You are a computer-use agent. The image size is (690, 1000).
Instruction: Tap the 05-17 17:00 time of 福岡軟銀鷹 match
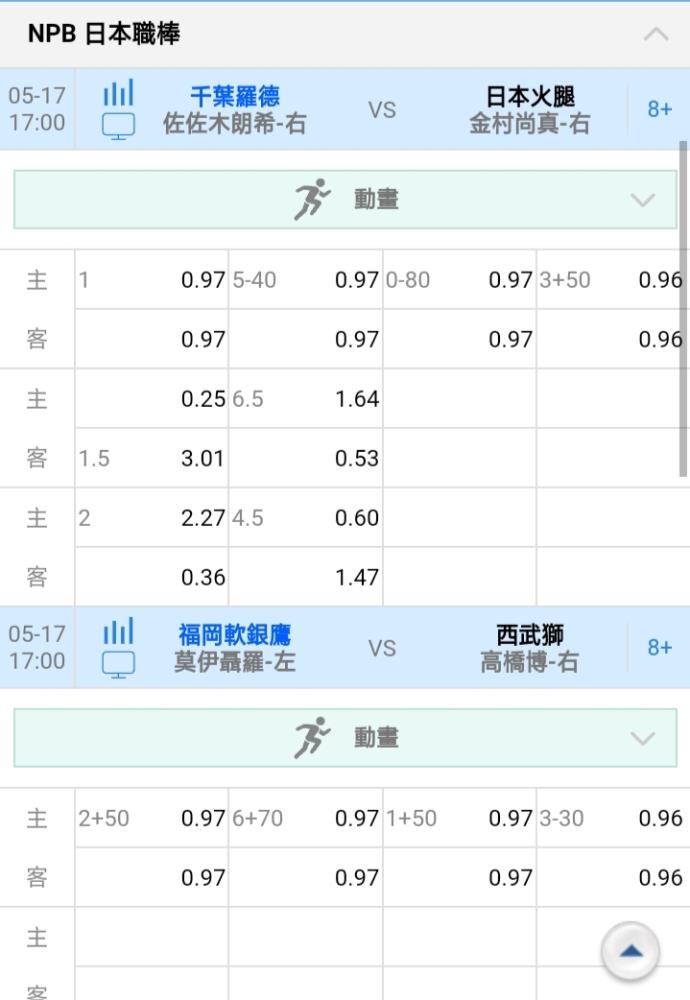37,647
